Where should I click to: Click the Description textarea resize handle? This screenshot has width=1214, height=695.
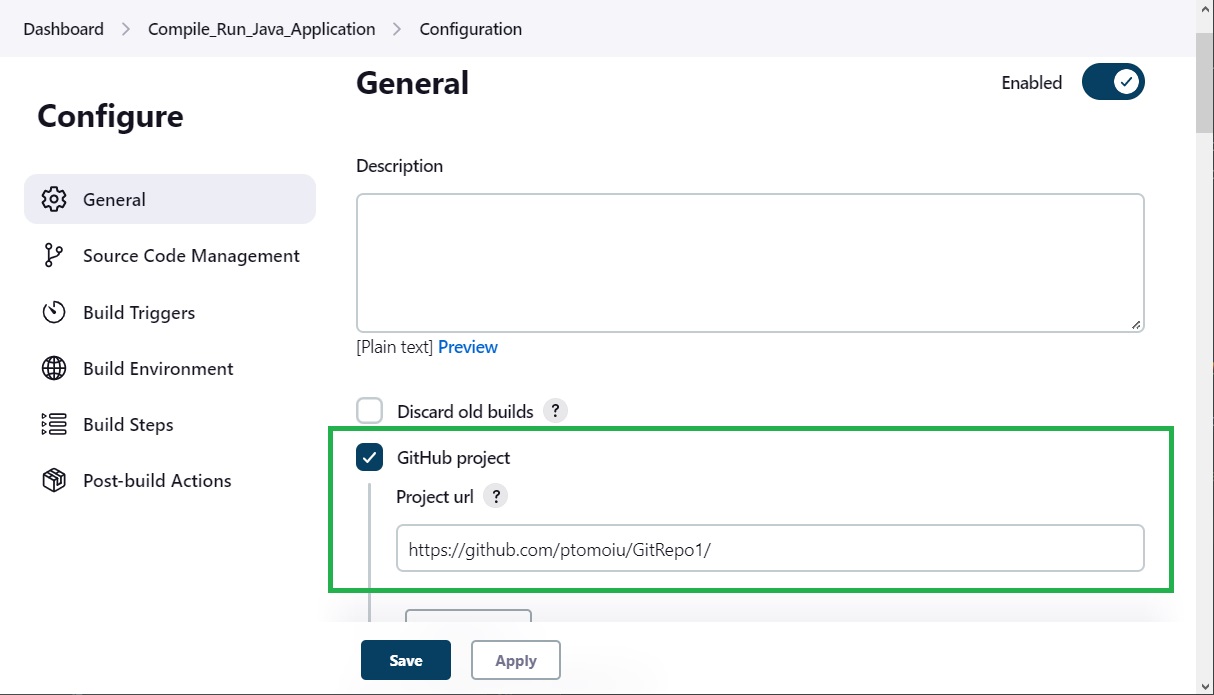(1136, 324)
